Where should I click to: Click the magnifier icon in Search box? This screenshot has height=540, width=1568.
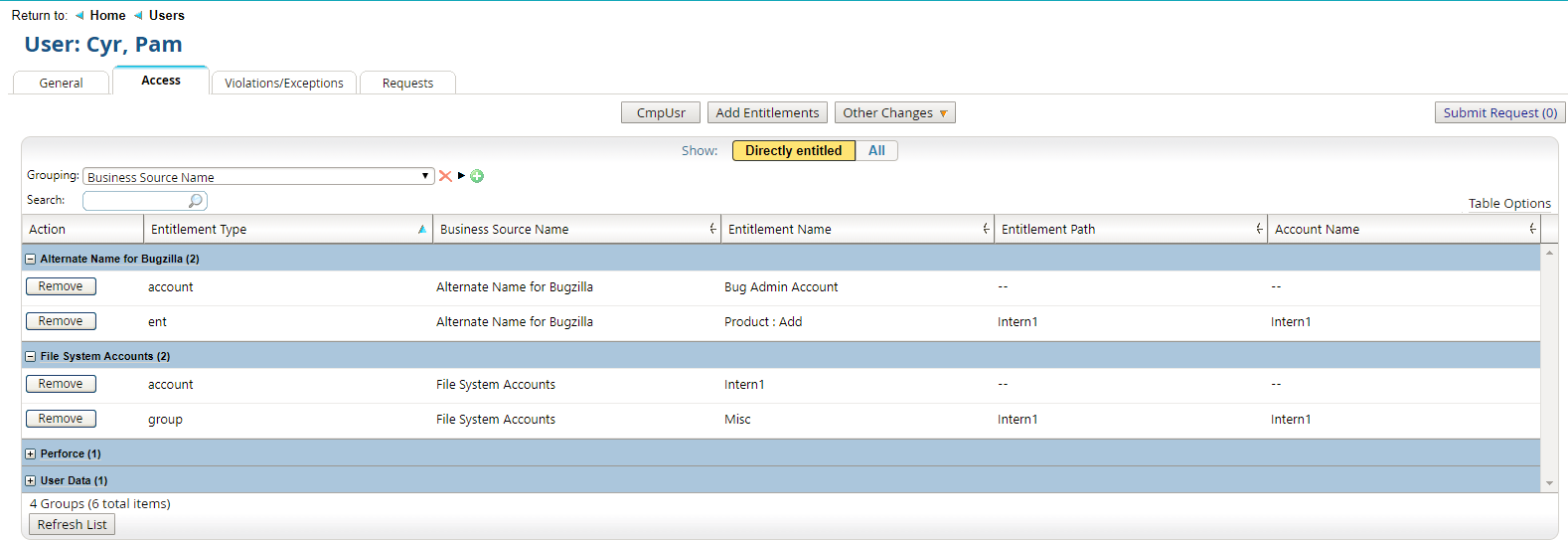tap(196, 201)
